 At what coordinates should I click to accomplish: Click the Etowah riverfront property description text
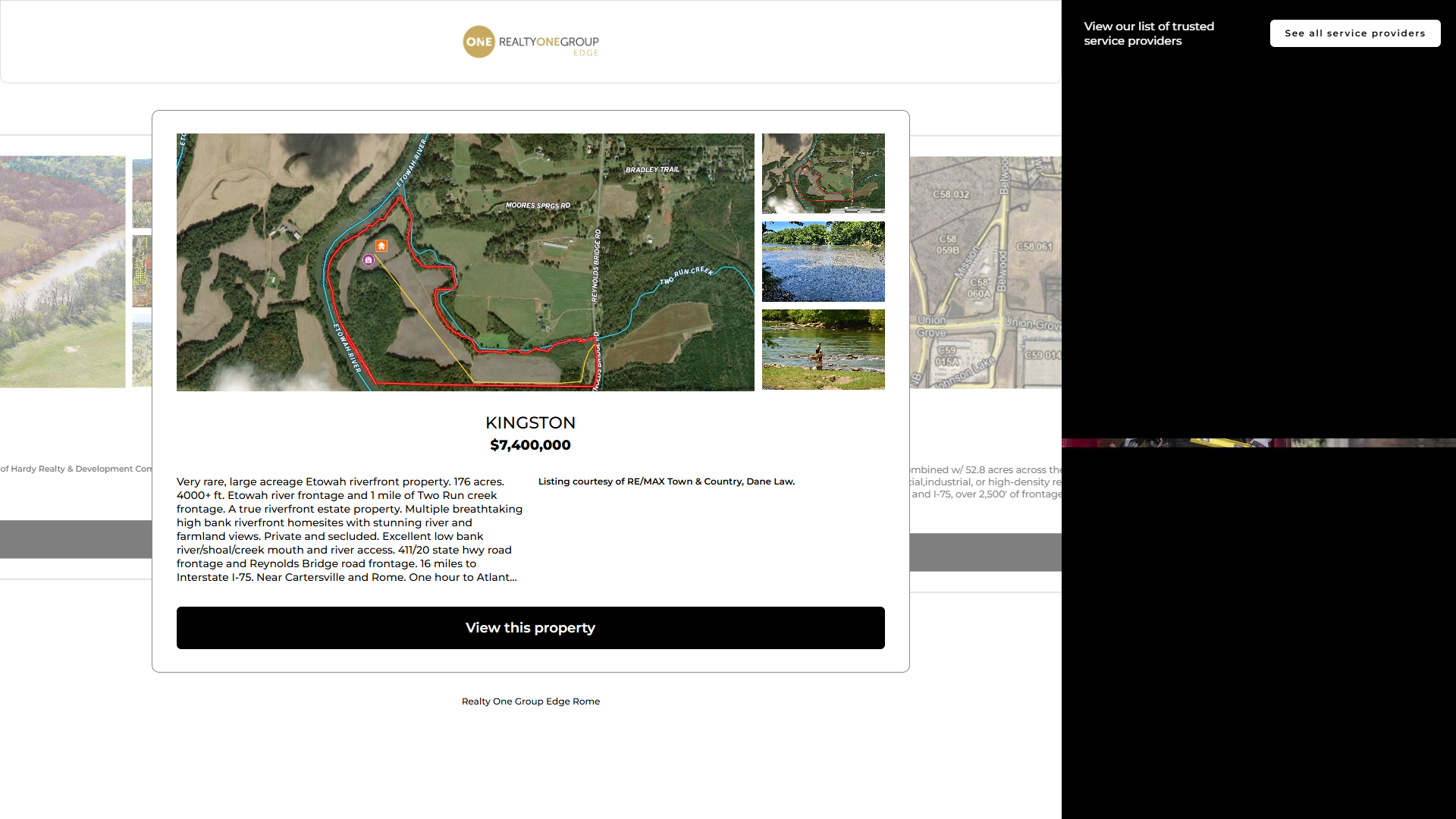click(x=349, y=529)
